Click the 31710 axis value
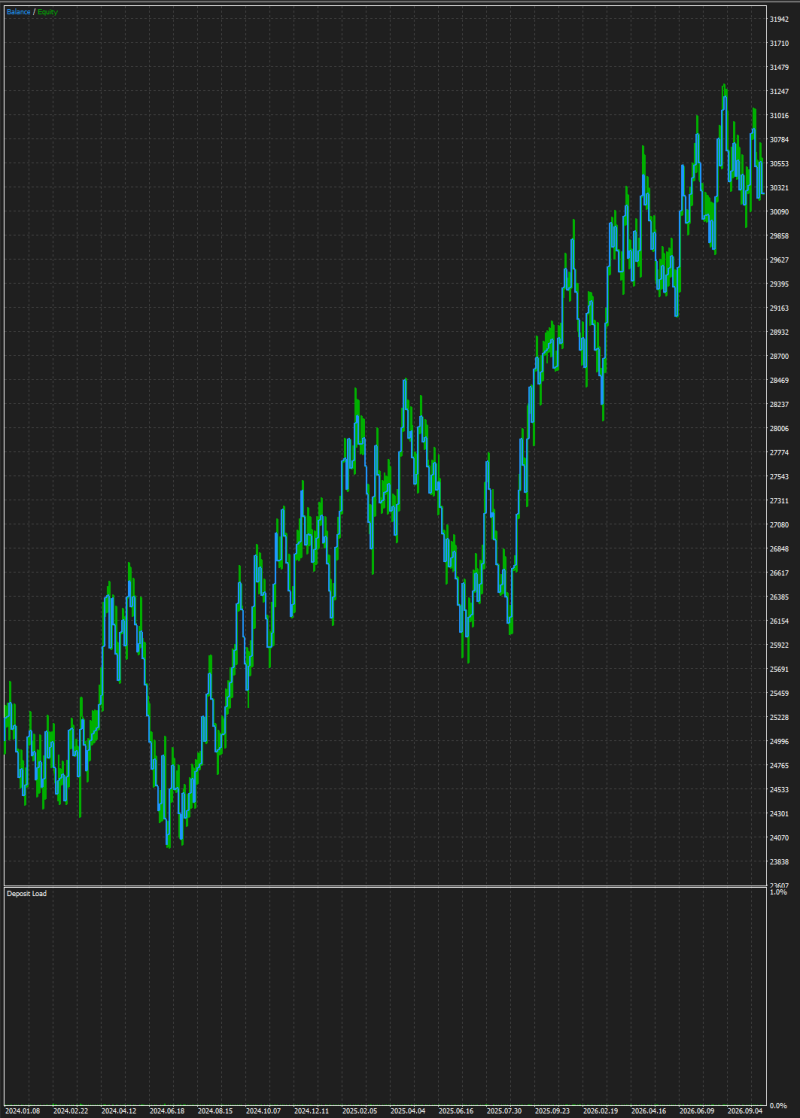 779,43
